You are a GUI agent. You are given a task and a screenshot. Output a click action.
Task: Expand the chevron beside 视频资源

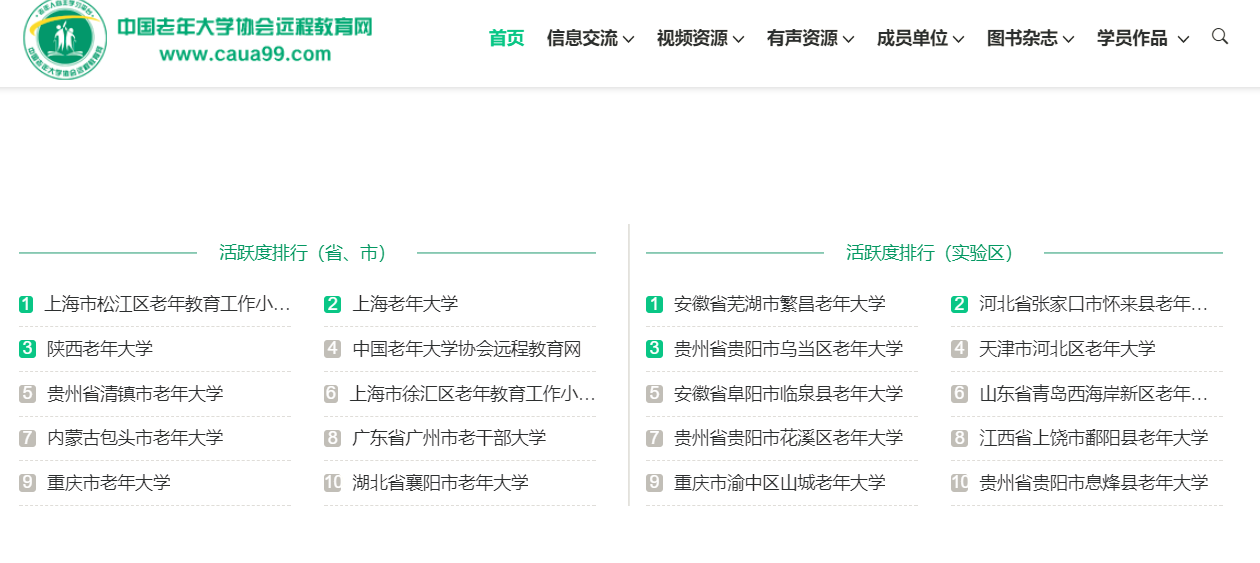[x=738, y=40]
